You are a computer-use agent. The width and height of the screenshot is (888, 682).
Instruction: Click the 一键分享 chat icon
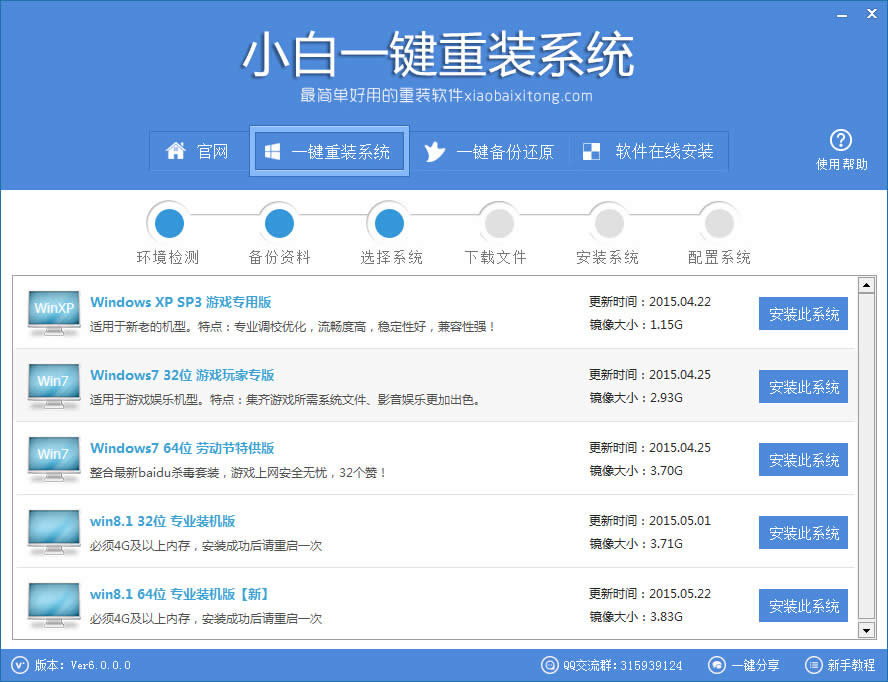tap(717, 665)
